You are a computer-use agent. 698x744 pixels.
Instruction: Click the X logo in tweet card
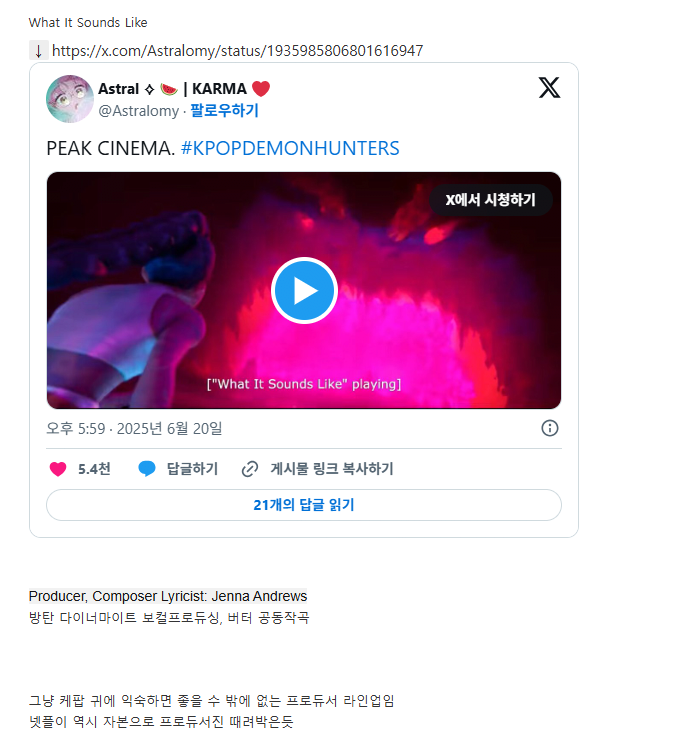549,88
